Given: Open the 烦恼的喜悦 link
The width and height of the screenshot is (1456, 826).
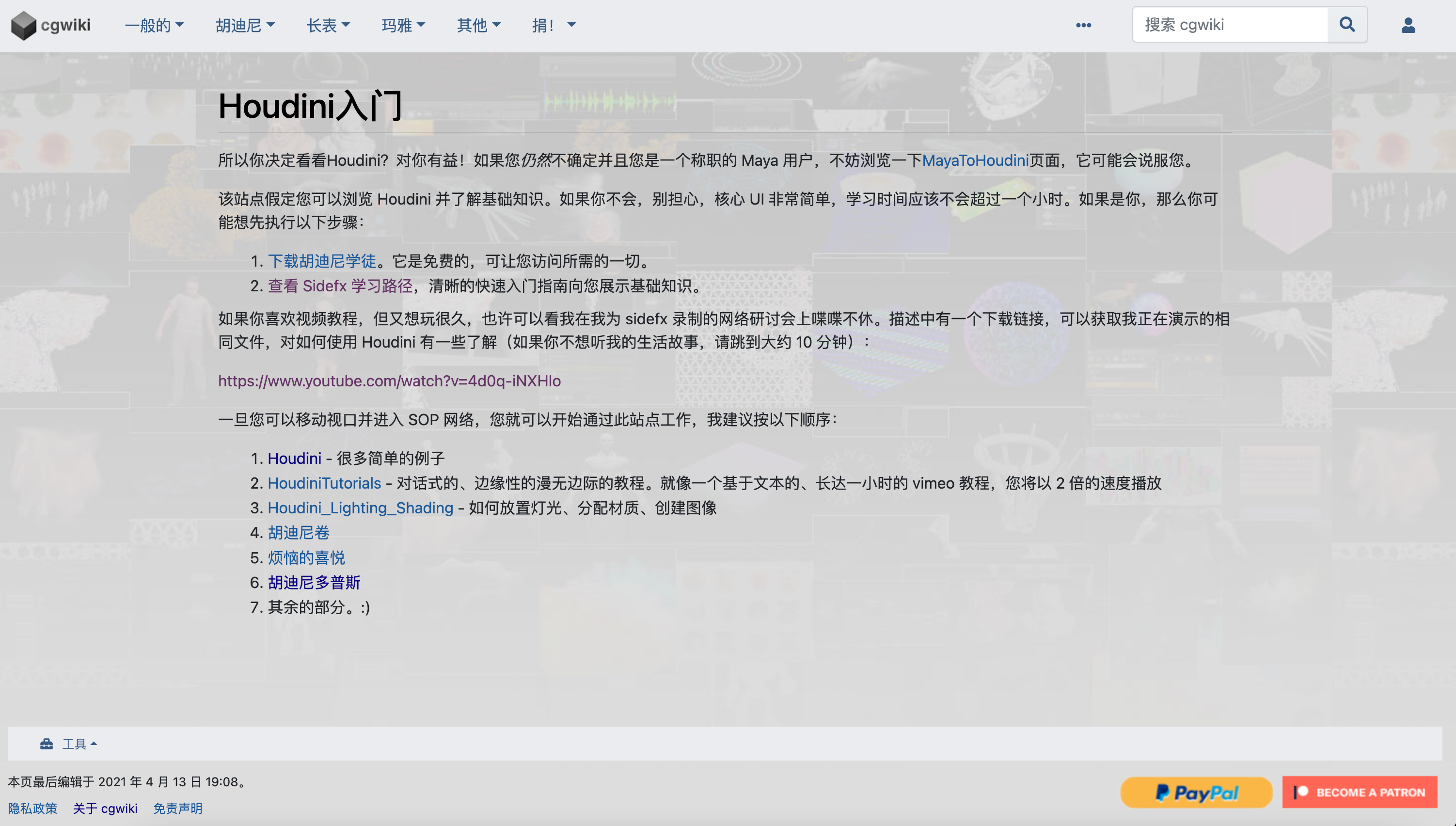Looking at the screenshot, I should 306,557.
